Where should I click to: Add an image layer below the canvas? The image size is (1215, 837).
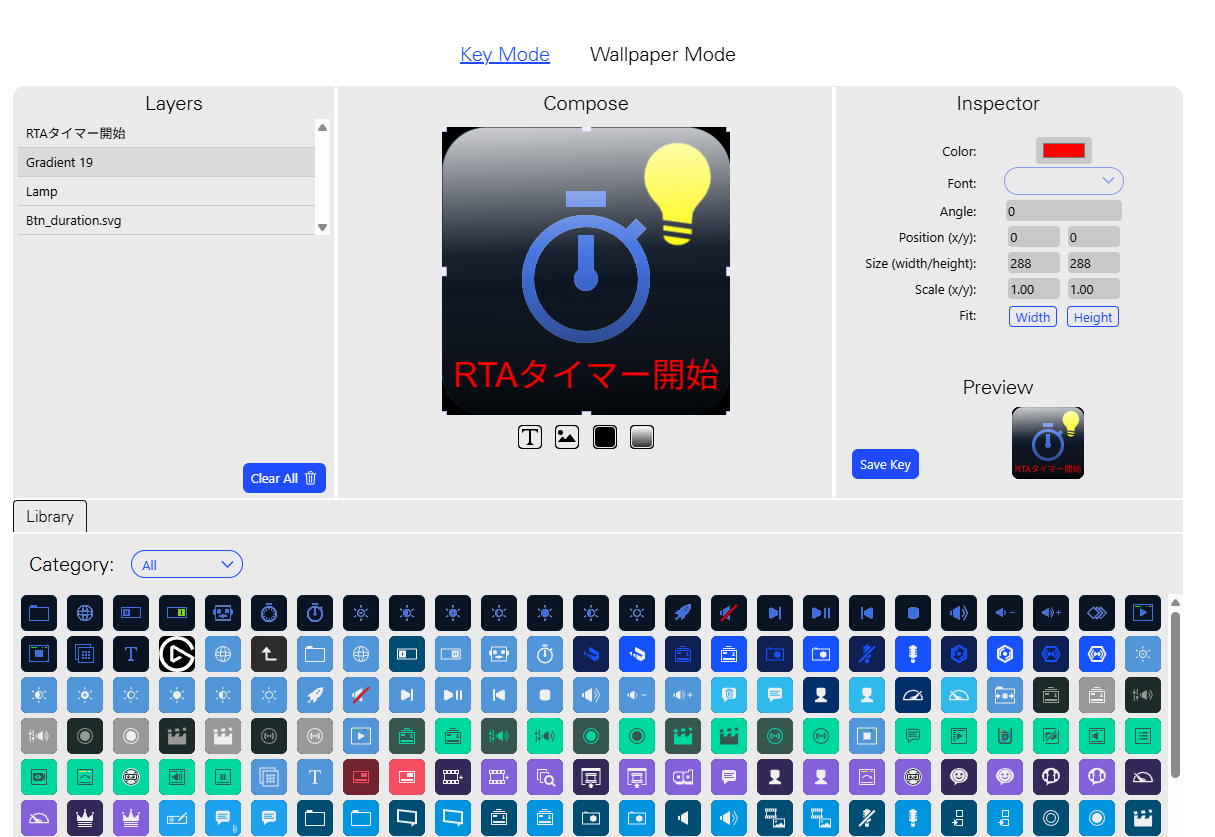pyautogui.click(x=567, y=437)
